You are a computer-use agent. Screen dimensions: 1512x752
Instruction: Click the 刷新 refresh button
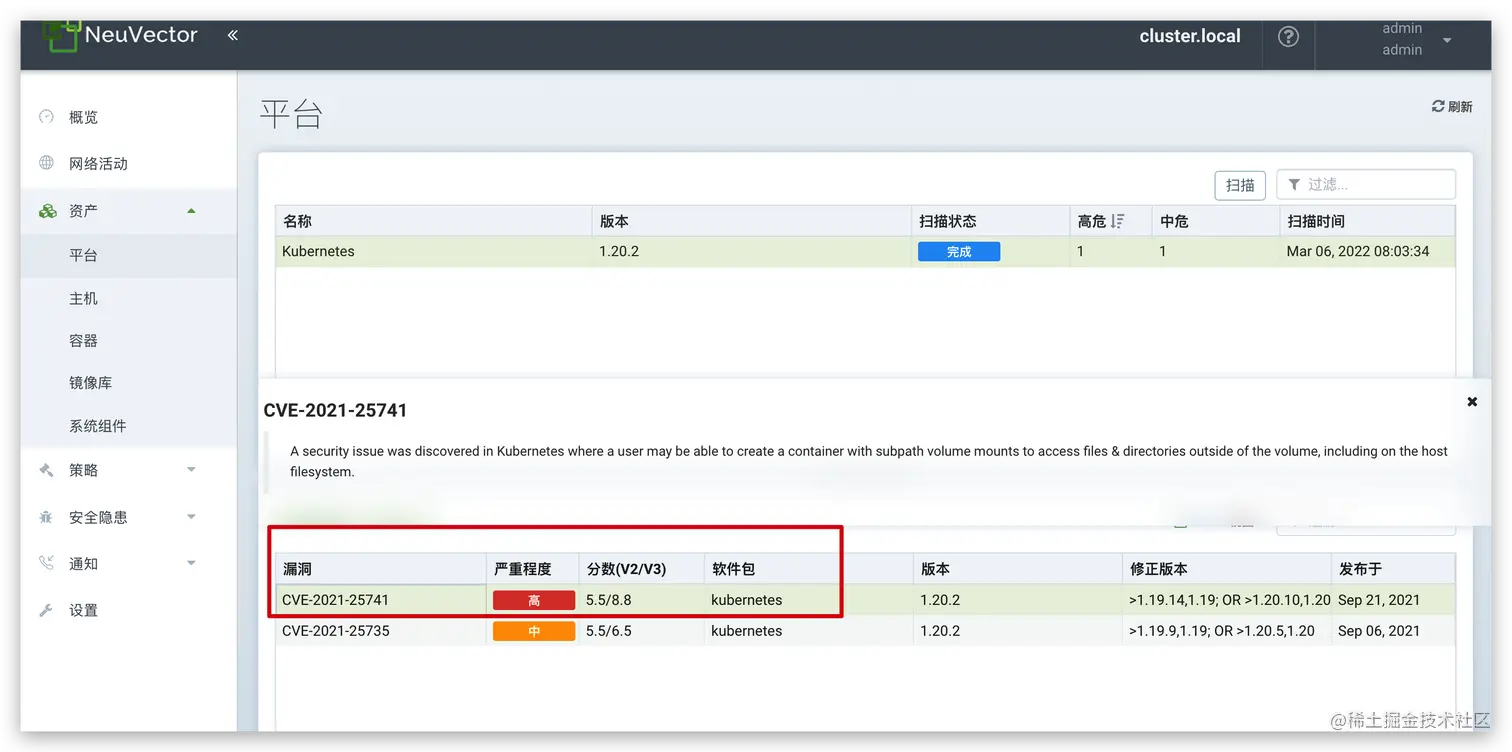[1452, 106]
